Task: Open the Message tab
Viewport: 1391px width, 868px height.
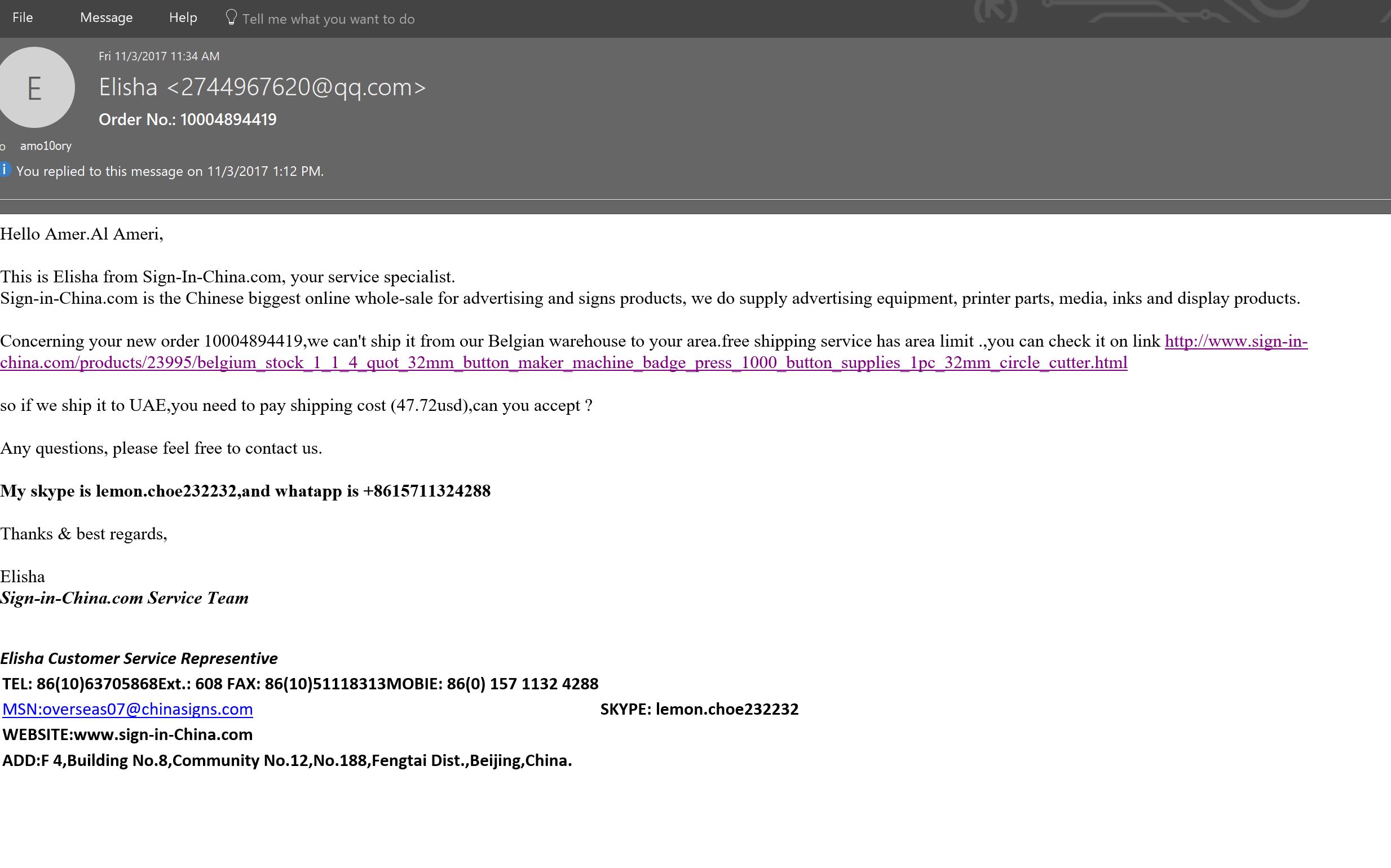Action: coord(106,18)
